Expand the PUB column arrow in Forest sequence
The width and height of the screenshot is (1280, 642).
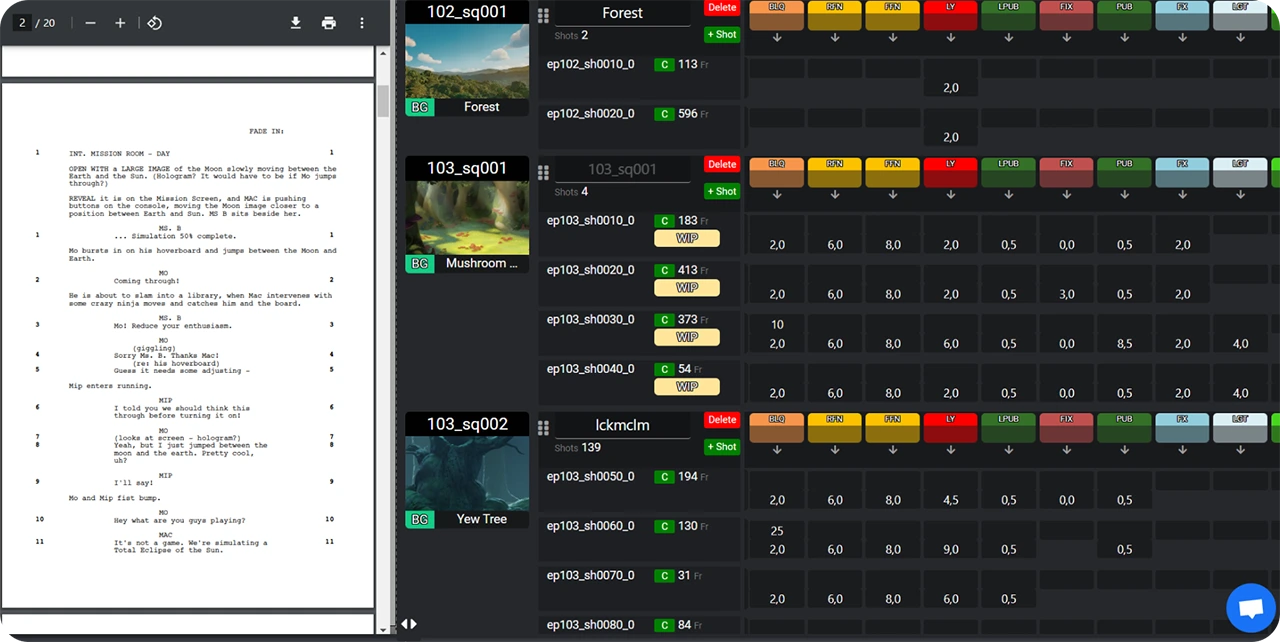tap(1125, 38)
